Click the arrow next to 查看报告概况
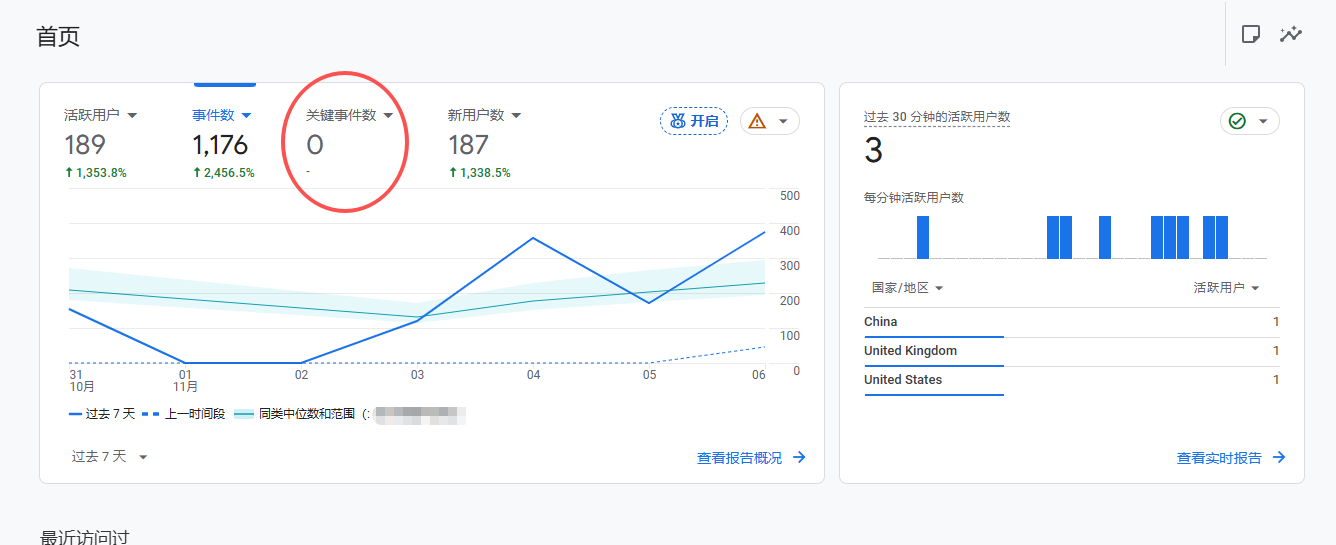This screenshot has height=545, width=1336. click(x=799, y=458)
